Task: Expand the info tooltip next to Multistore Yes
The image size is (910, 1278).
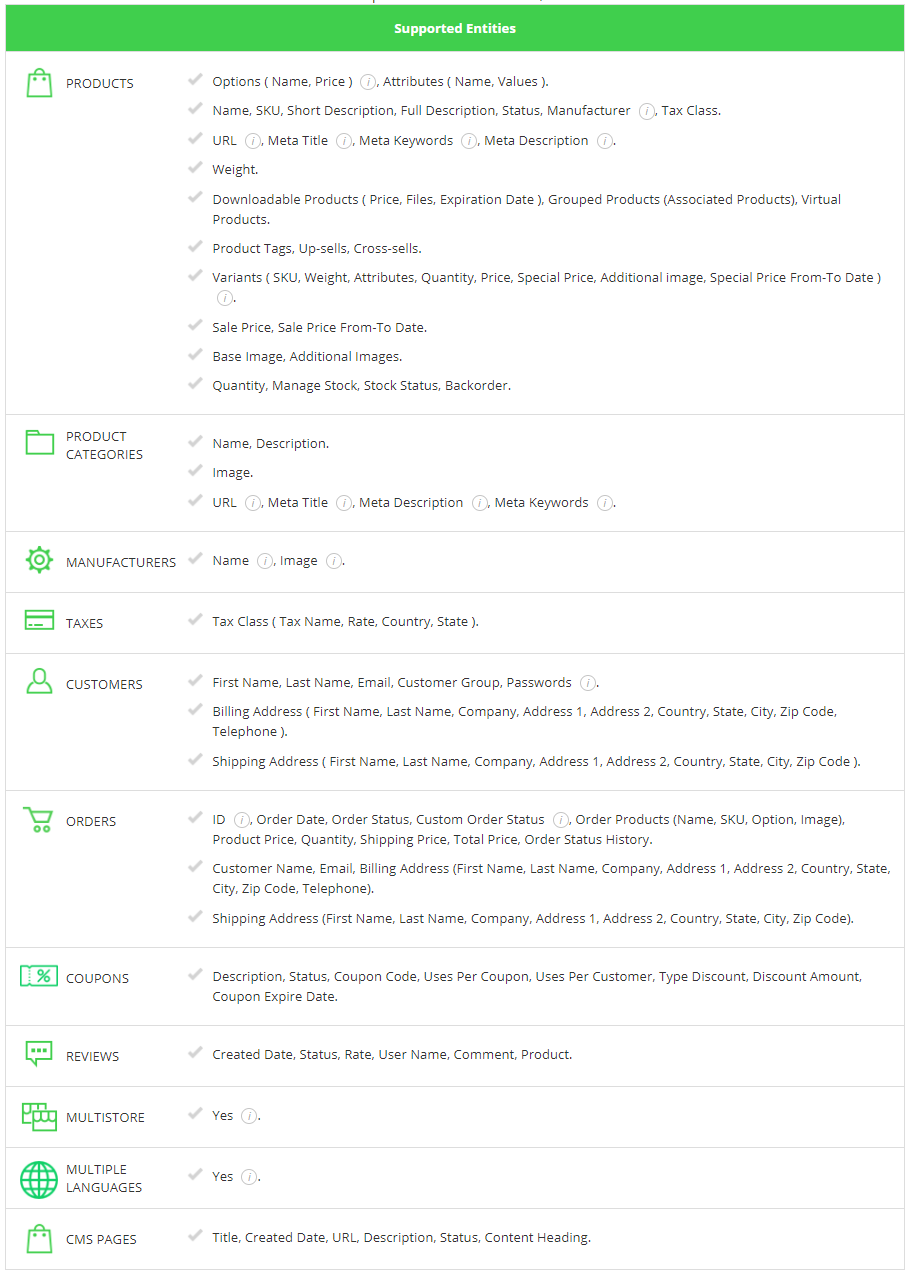Action: pyautogui.click(x=247, y=1115)
